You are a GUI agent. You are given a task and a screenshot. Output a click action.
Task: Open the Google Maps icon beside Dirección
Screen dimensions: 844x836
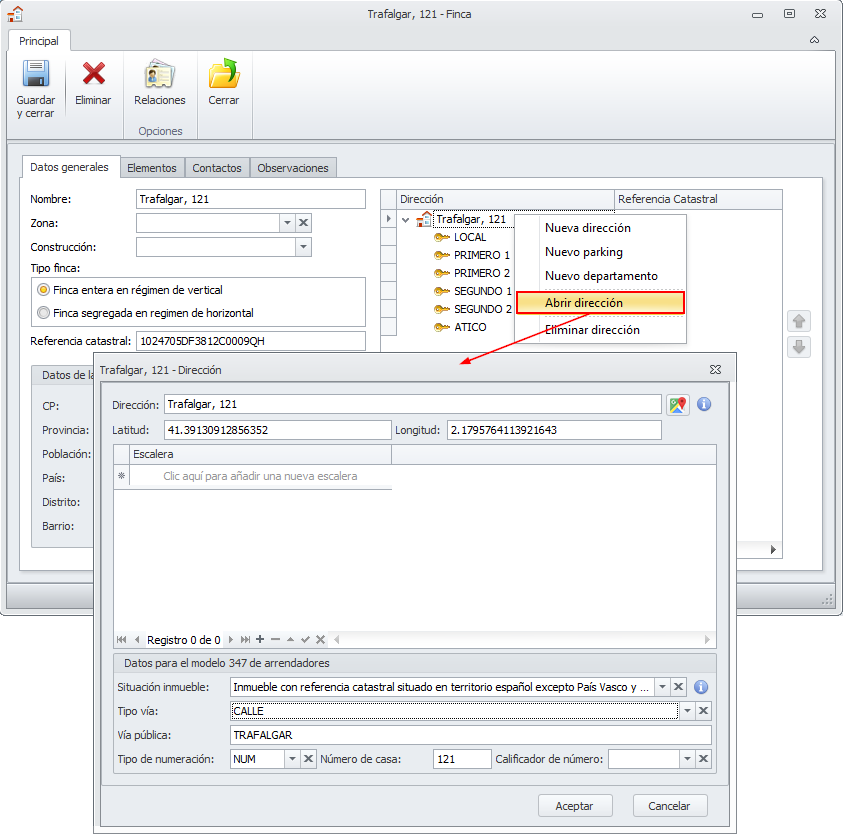pos(679,405)
